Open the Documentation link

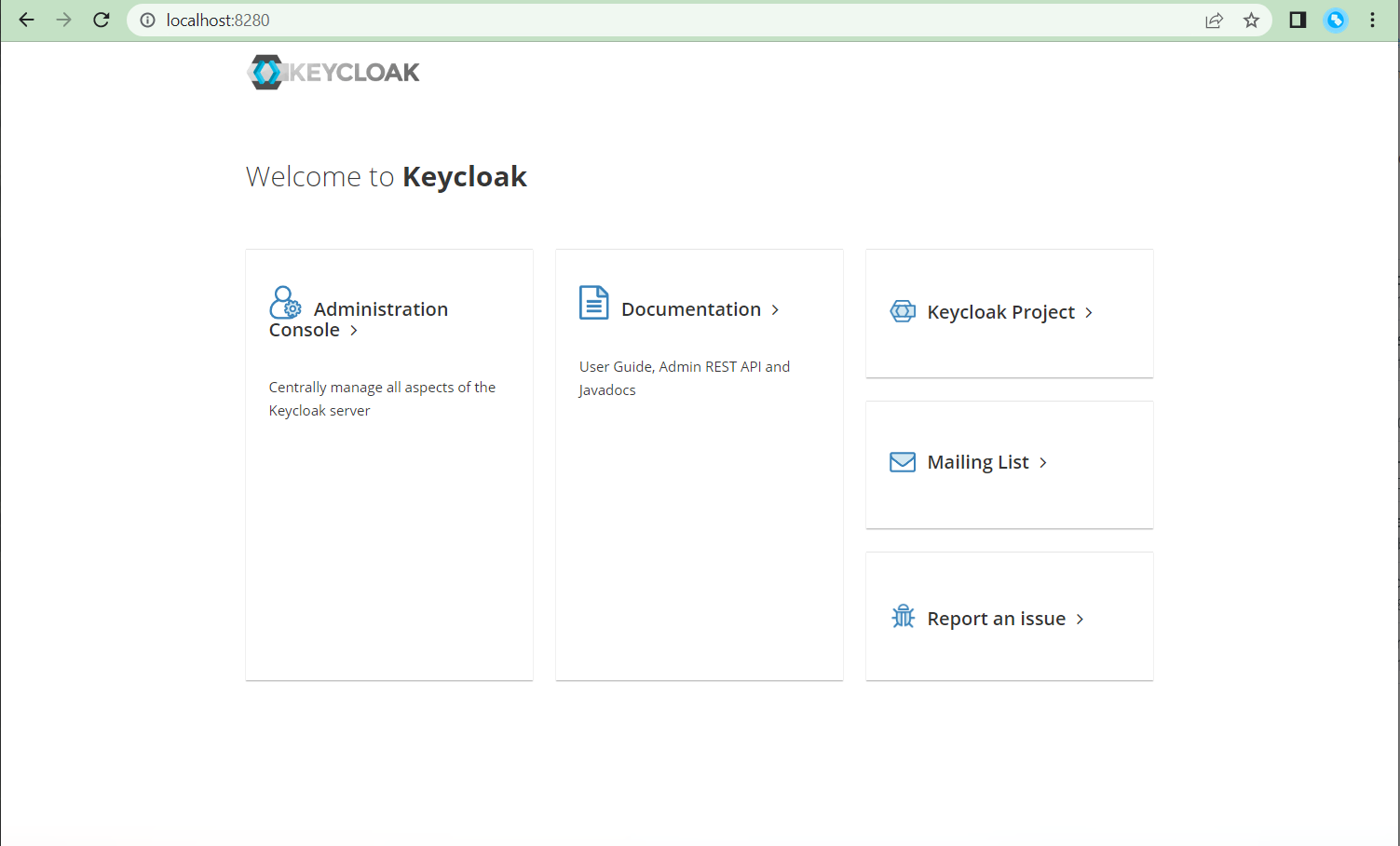click(691, 309)
